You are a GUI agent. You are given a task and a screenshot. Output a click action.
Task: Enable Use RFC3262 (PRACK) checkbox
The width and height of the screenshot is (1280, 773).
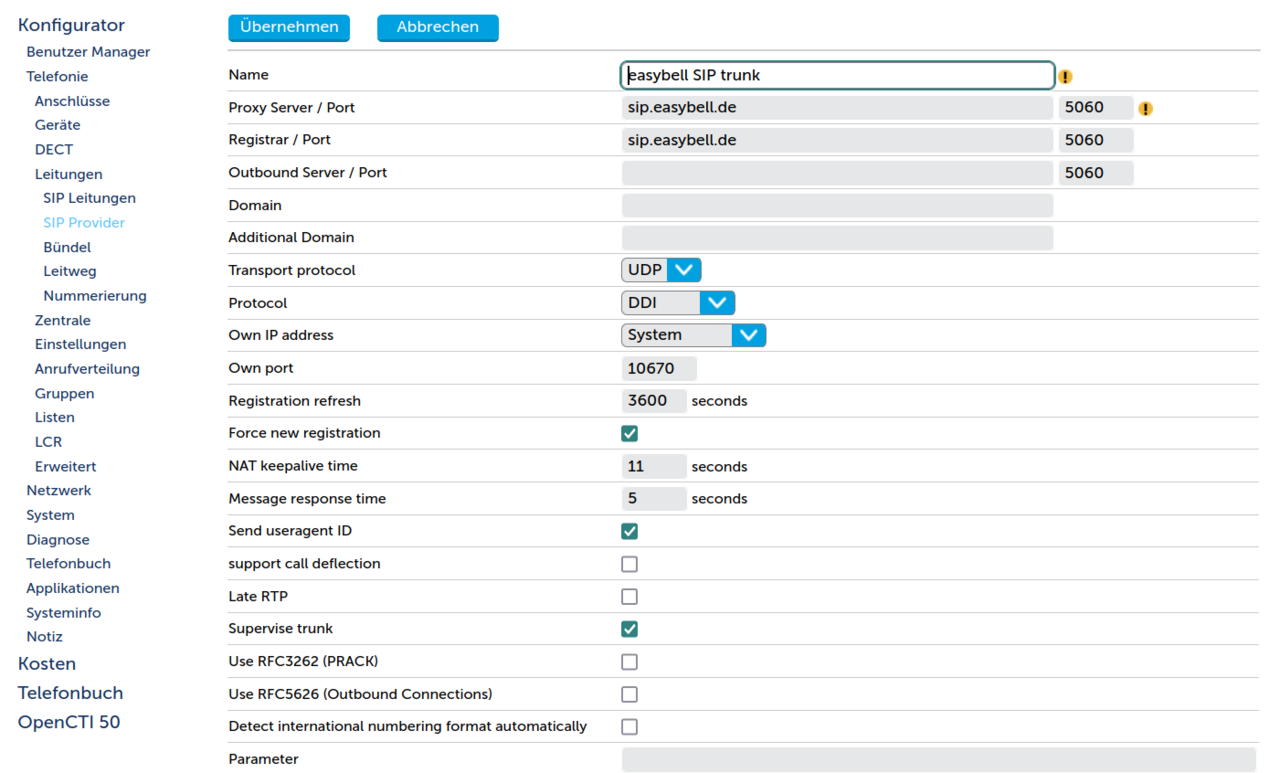coord(629,662)
